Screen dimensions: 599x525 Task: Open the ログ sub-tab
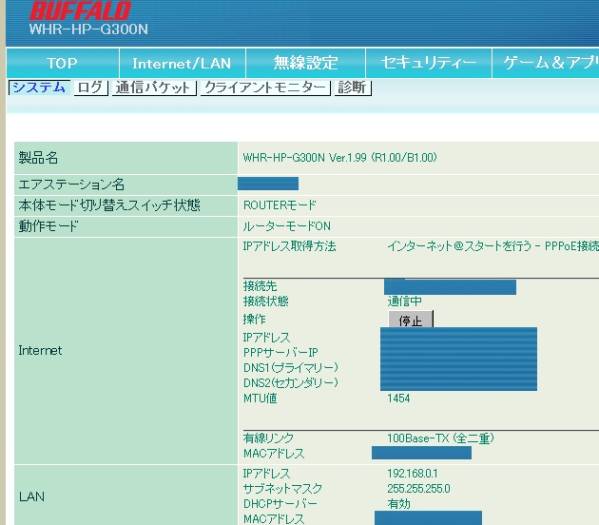(x=90, y=88)
